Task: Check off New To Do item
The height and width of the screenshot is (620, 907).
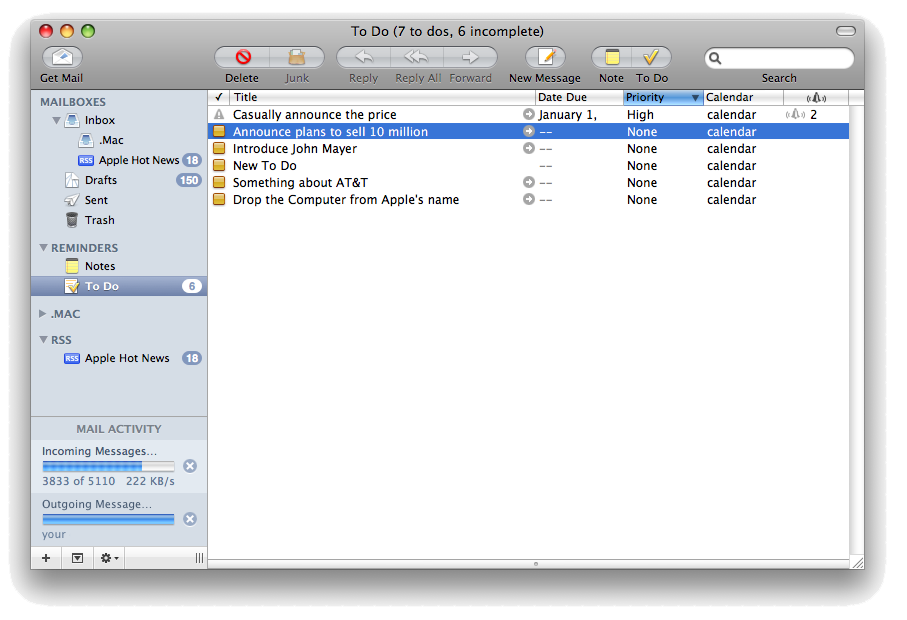Action: point(219,166)
